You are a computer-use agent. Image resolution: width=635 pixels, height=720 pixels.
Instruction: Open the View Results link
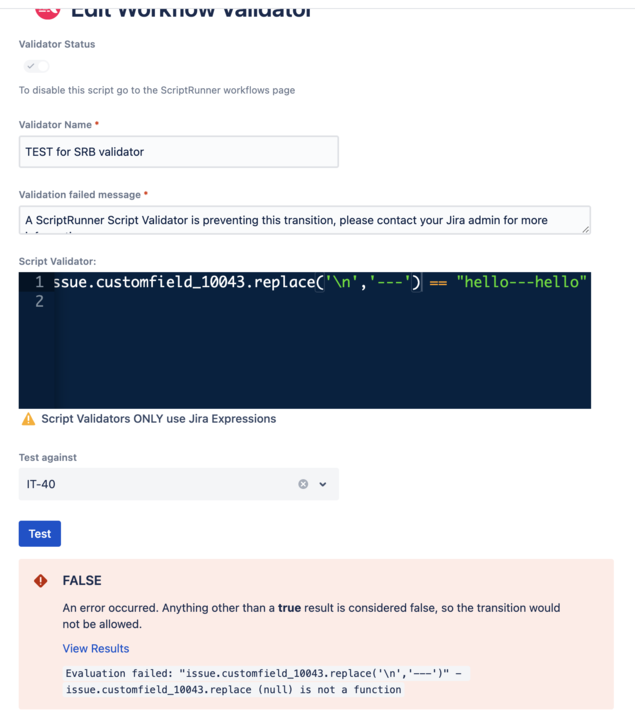[96, 648]
